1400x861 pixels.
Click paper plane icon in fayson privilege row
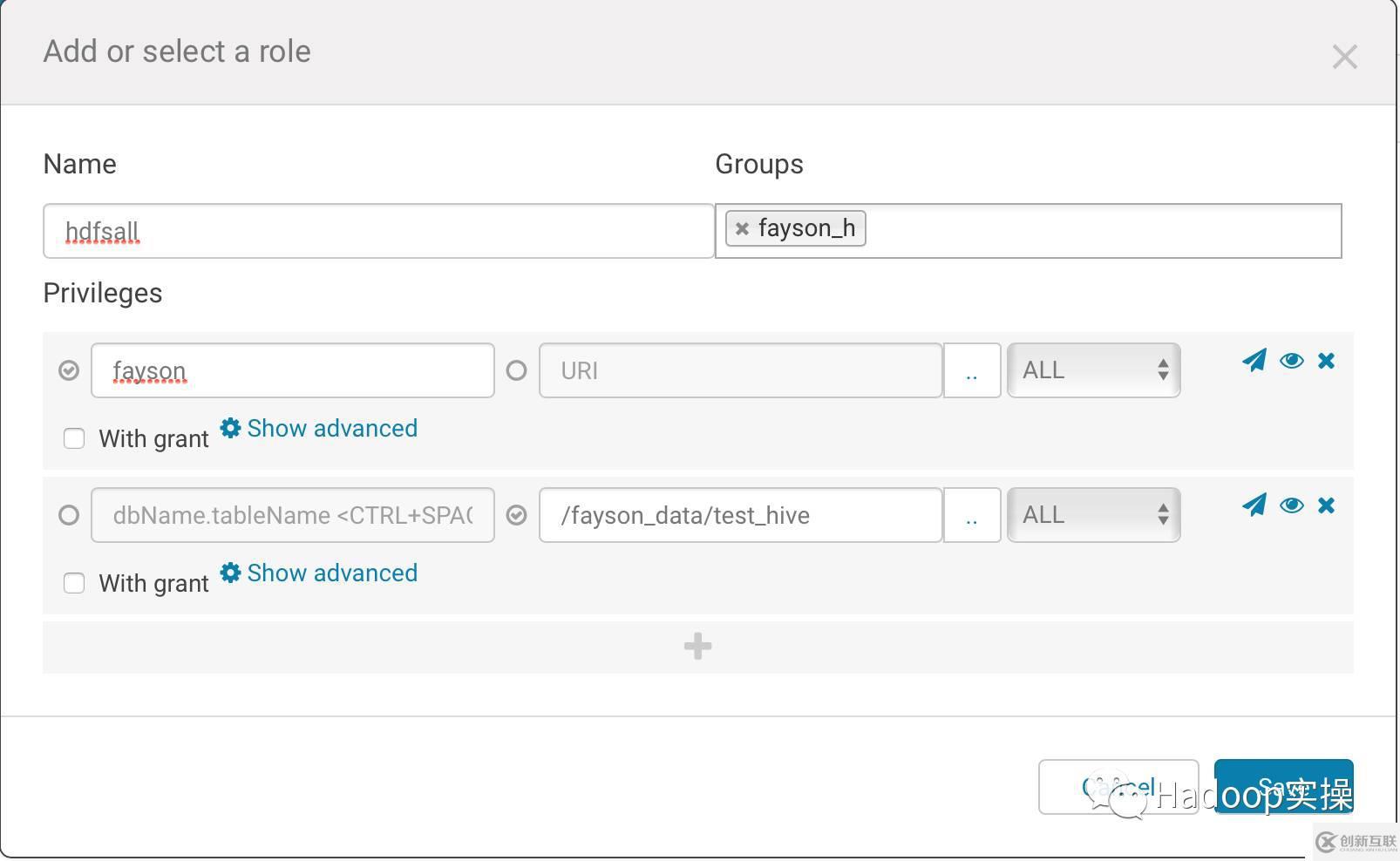[1254, 361]
